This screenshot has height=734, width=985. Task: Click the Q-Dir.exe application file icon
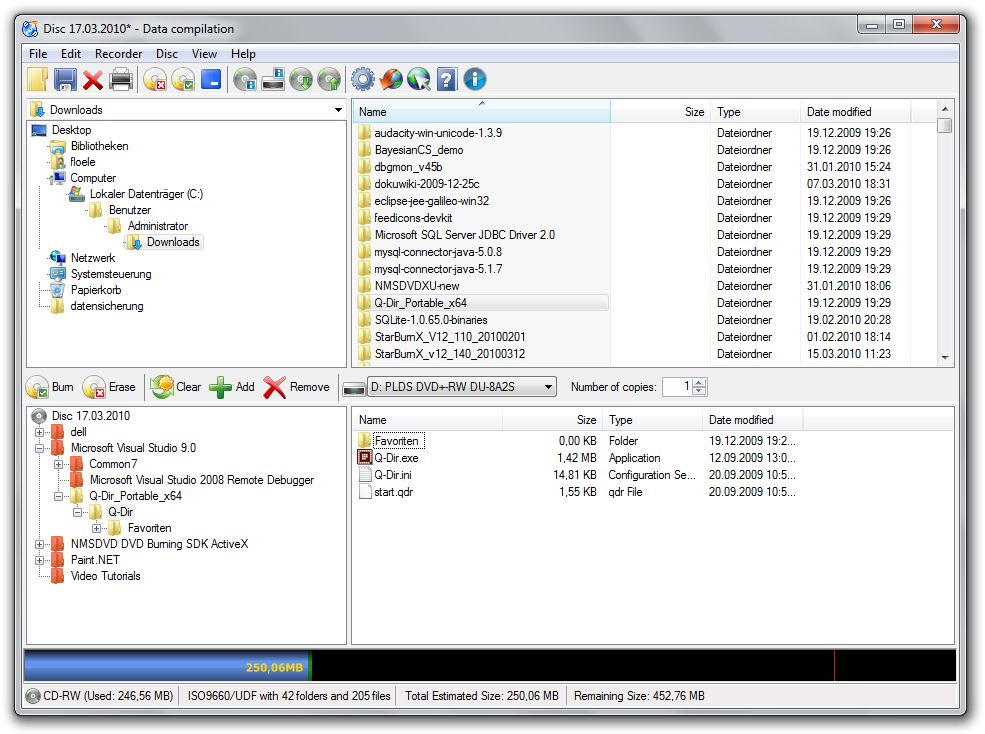point(365,458)
